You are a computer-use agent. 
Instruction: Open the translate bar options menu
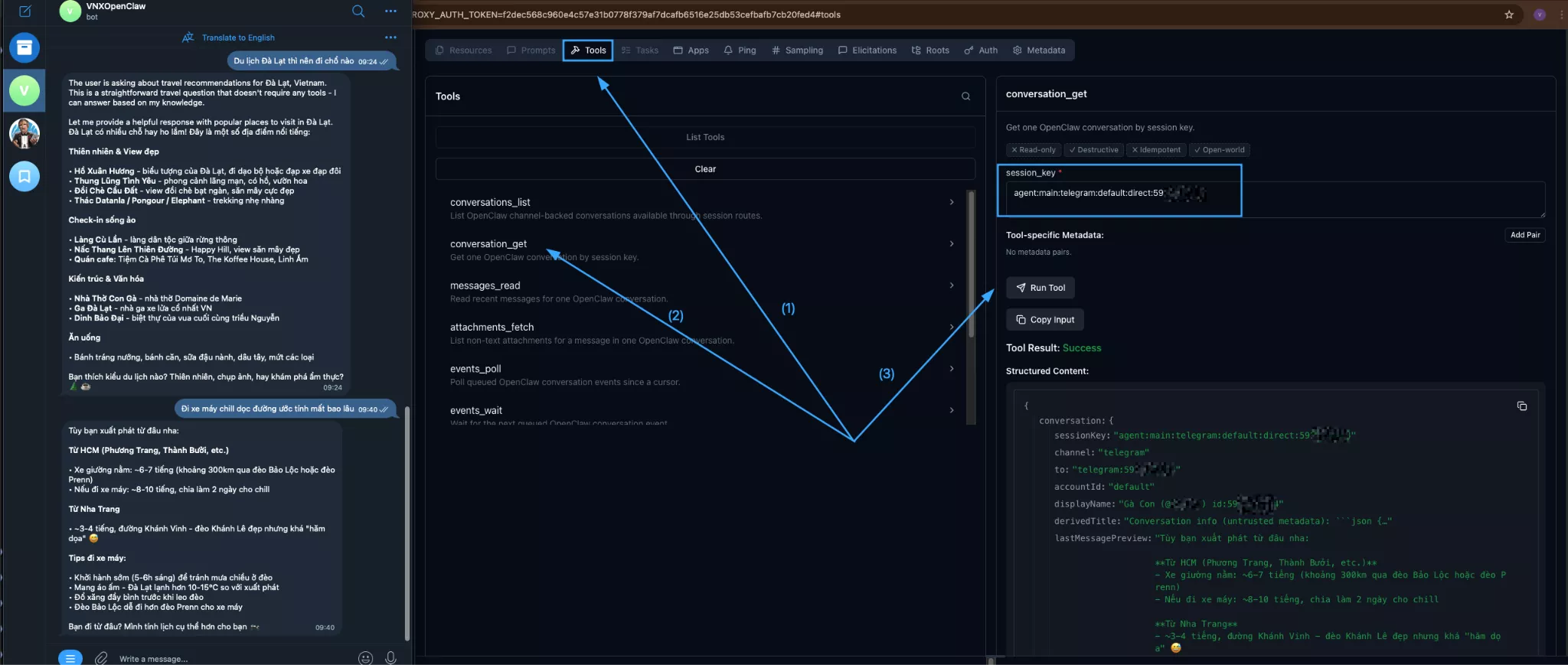390,37
